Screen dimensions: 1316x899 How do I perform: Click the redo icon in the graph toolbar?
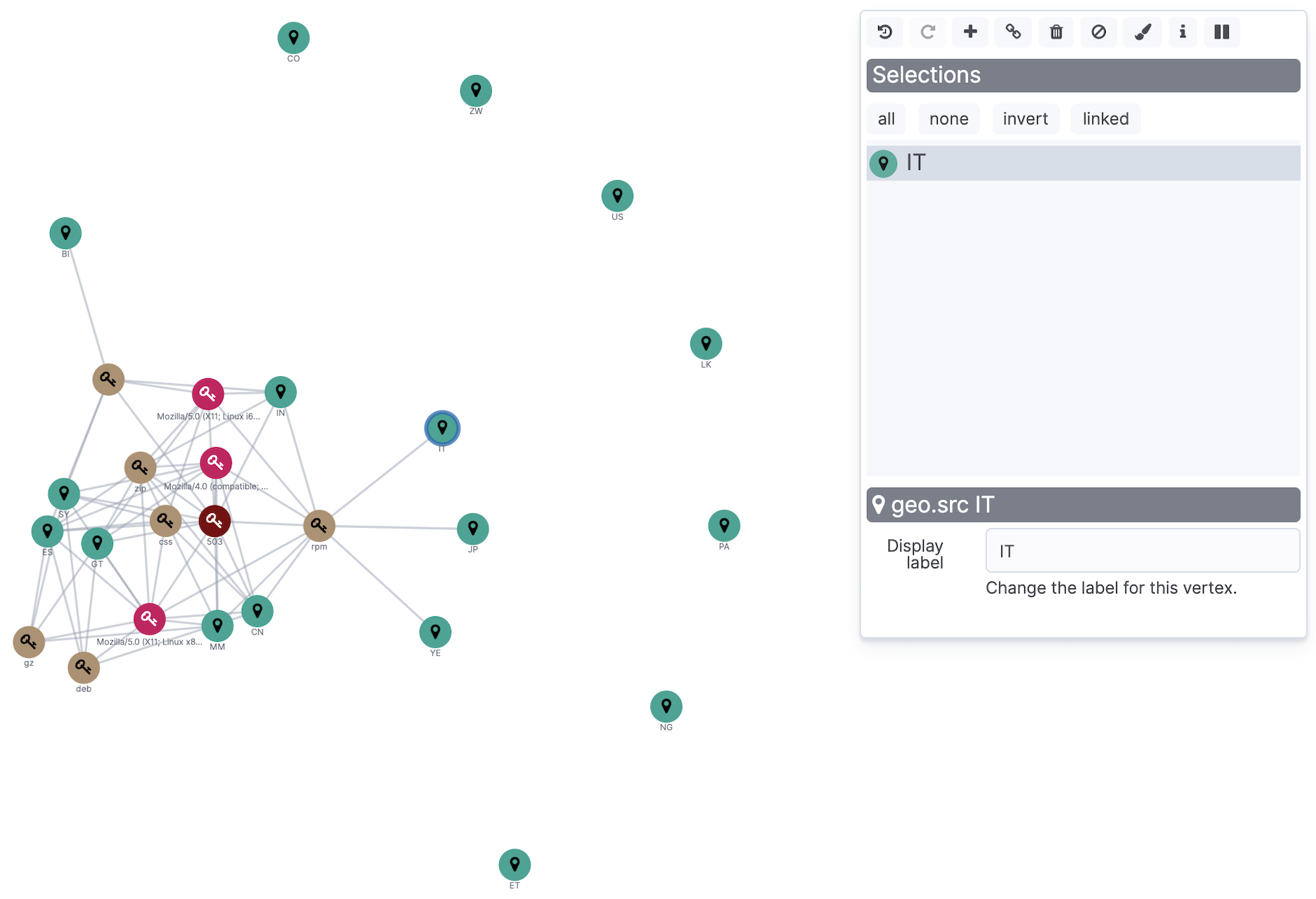coord(928,32)
